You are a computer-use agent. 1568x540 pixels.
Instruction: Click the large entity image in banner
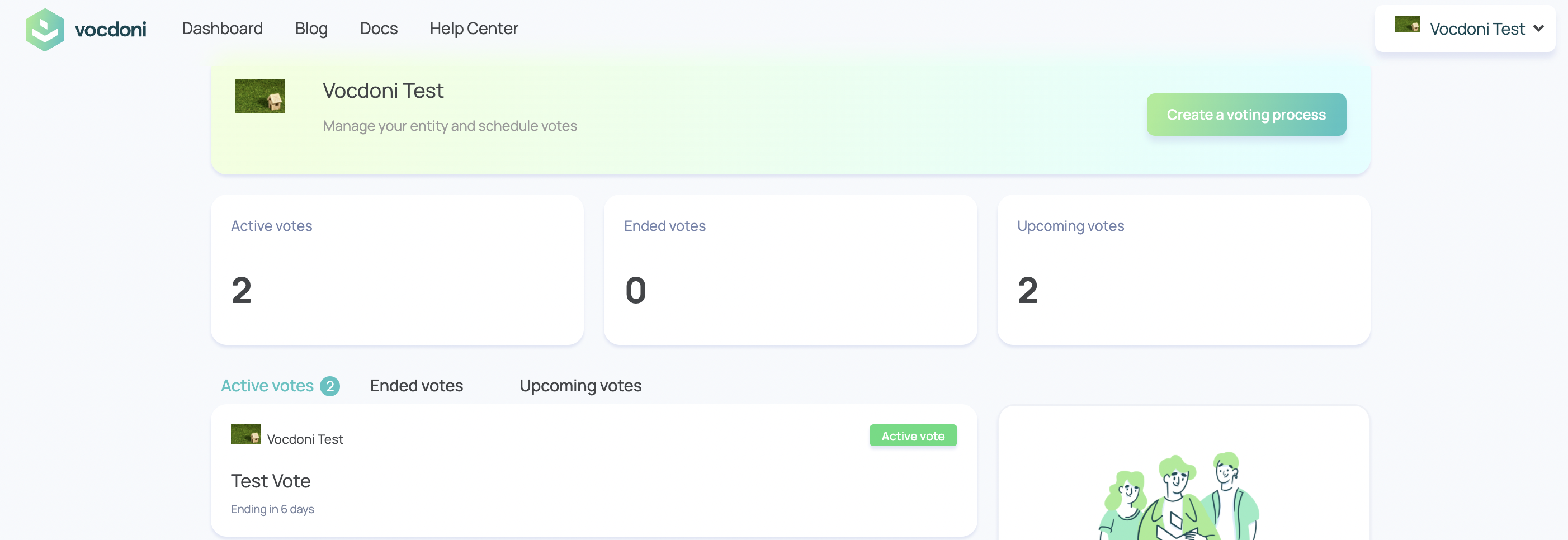click(260, 96)
